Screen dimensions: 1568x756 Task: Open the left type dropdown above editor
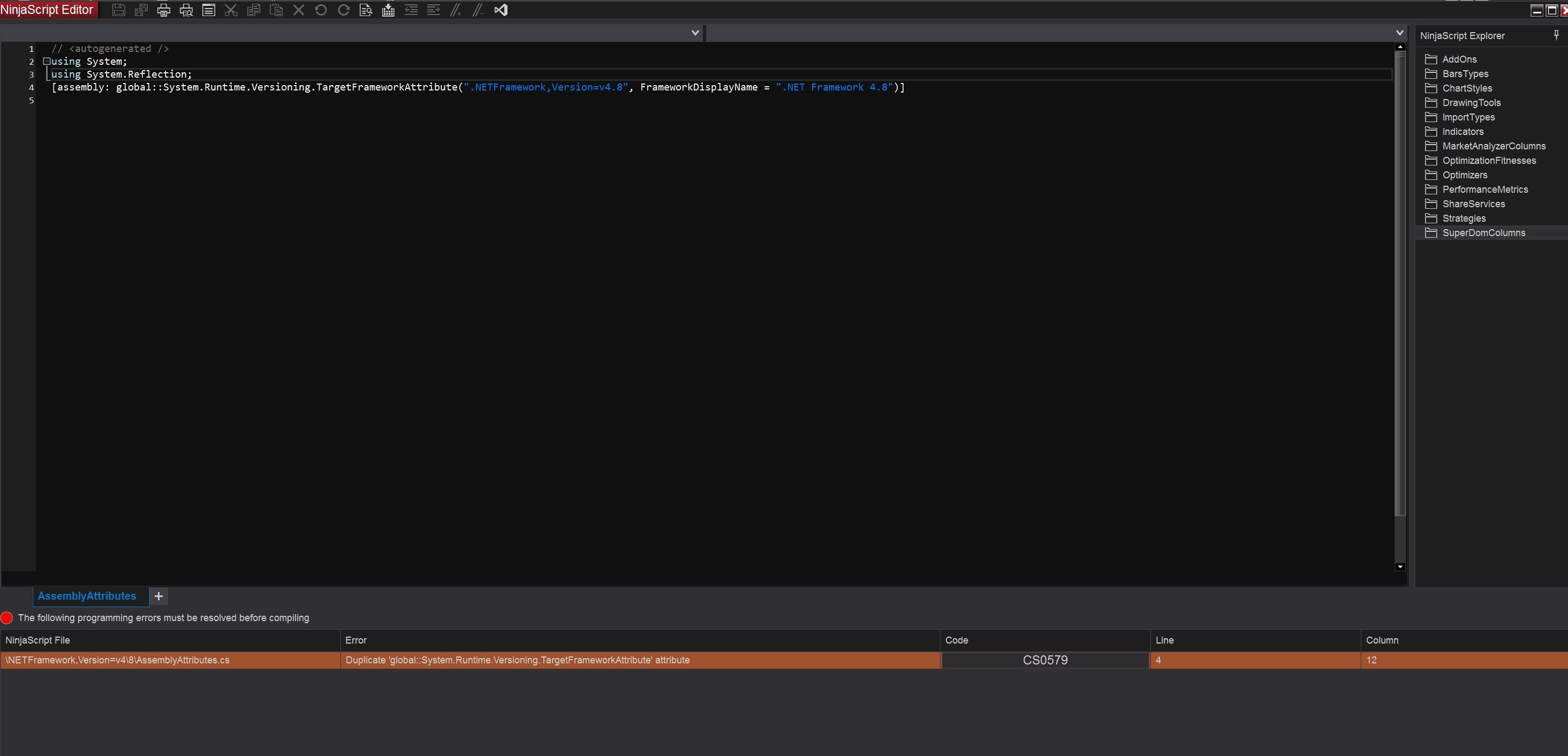[x=695, y=33]
